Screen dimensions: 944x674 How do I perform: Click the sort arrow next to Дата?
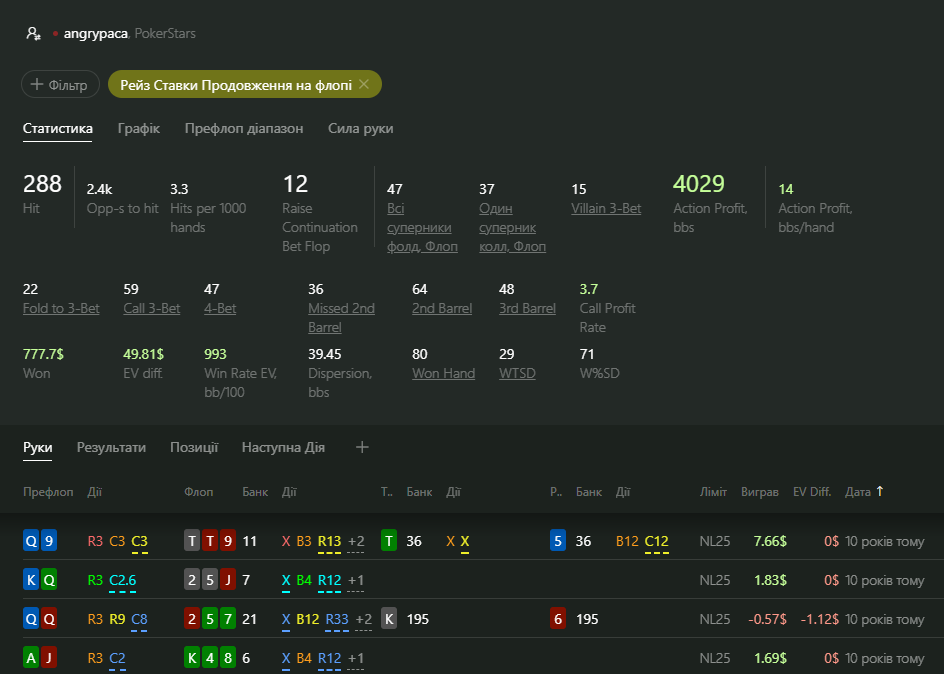[x=880, y=491]
